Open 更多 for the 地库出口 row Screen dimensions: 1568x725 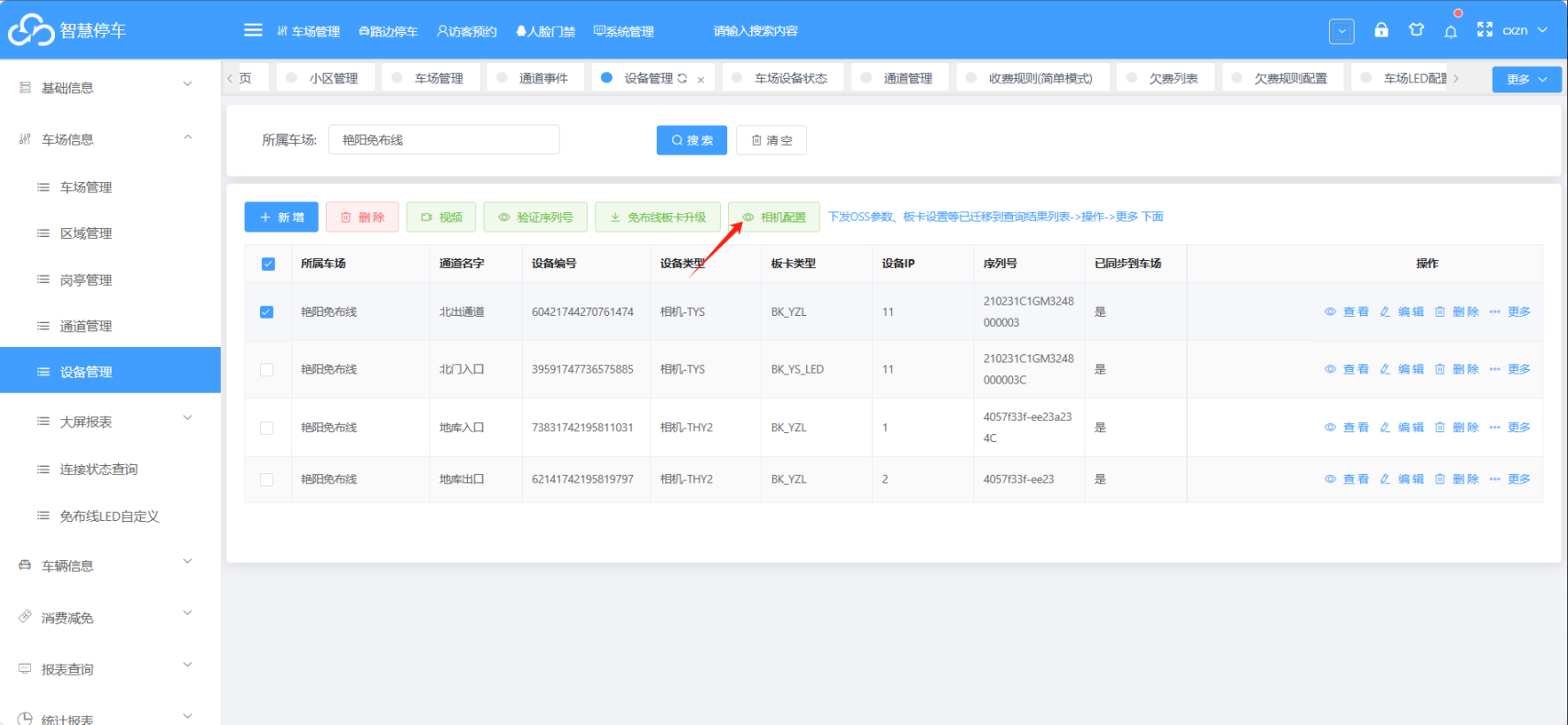[1509, 480]
